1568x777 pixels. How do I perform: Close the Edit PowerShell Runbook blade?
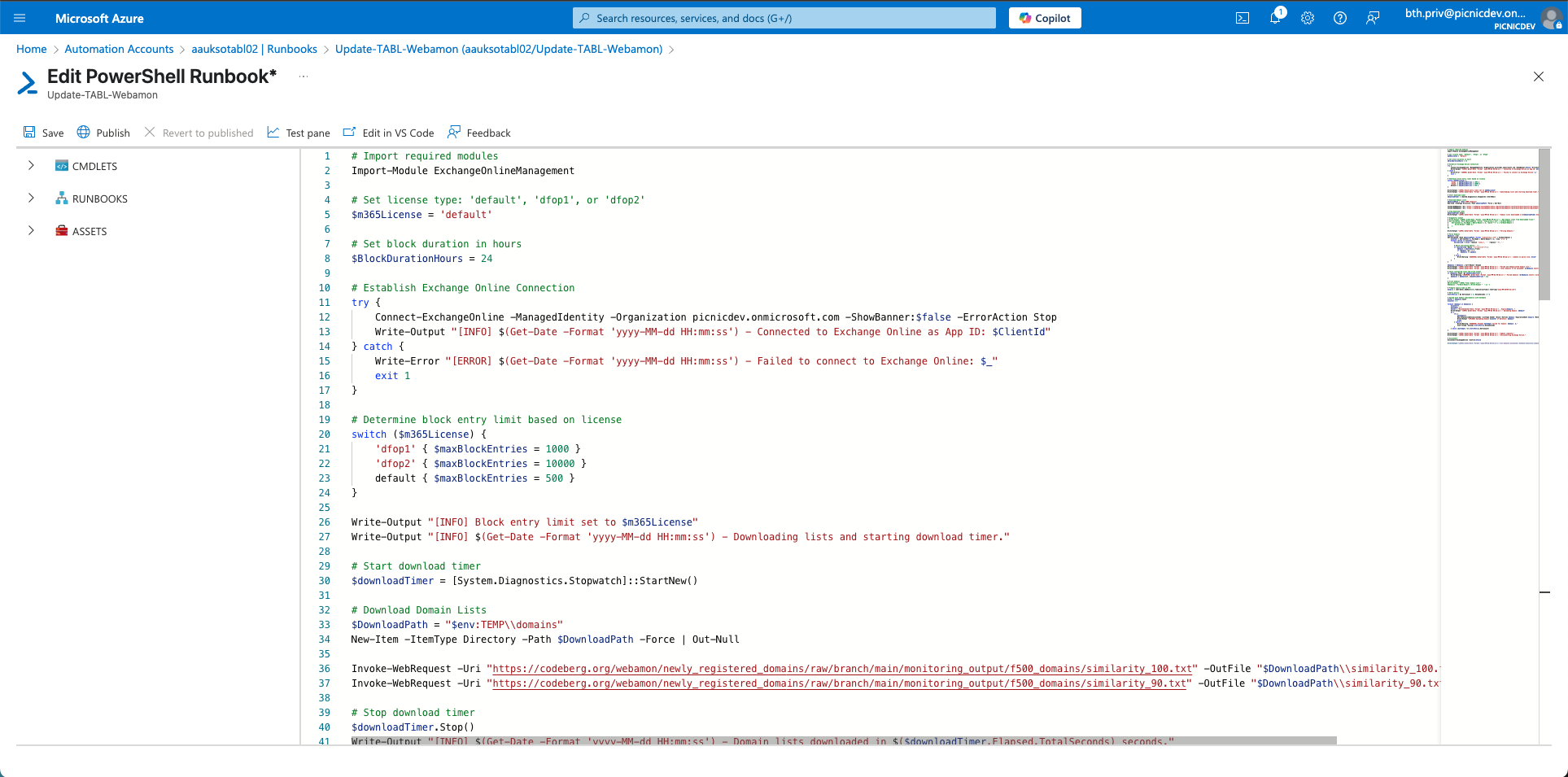click(1538, 76)
